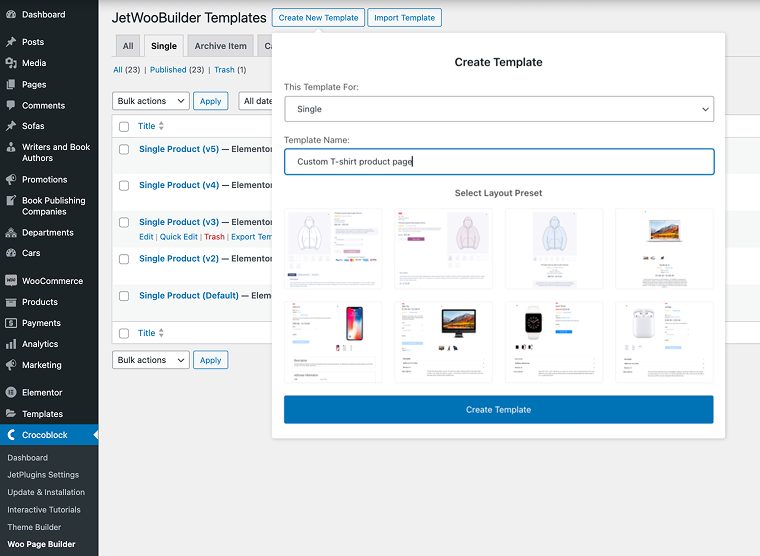Select the AirPods layout preset thumbnail
The width and height of the screenshot is (760, 556).
(665, 342)
